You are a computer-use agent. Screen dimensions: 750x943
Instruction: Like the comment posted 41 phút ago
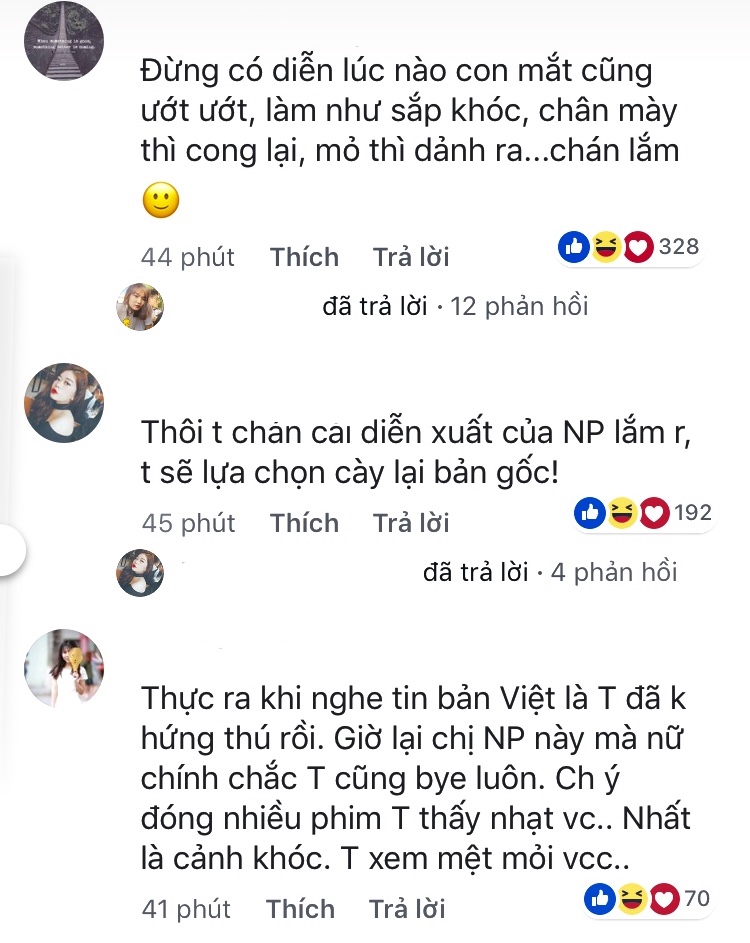pyautogui.click(x=300, y=909)
